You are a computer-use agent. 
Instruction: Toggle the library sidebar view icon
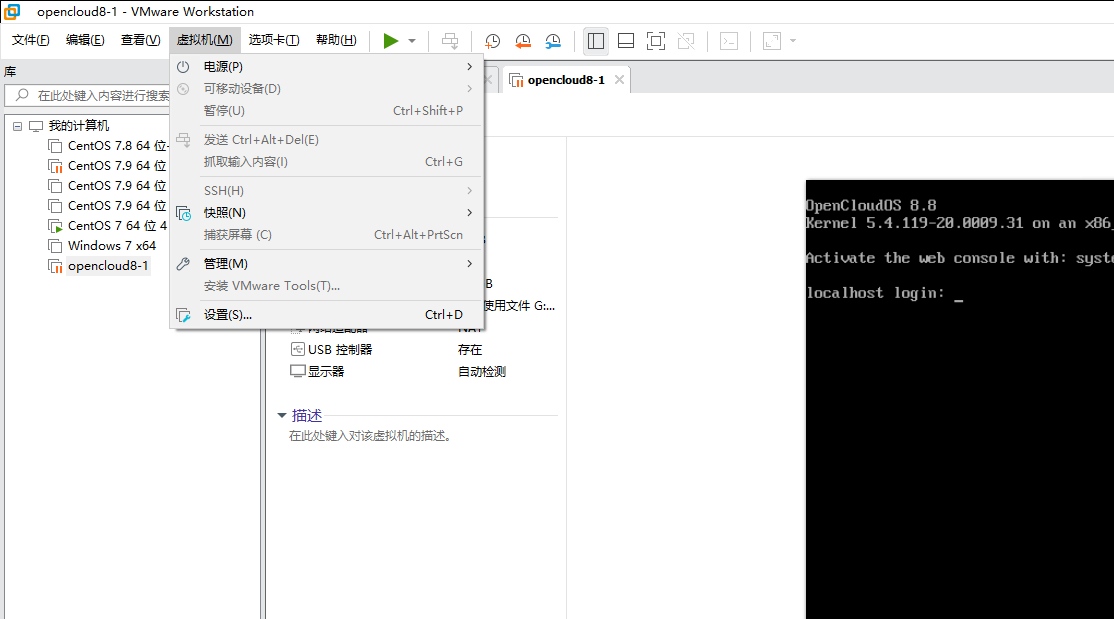pos(595,41)
